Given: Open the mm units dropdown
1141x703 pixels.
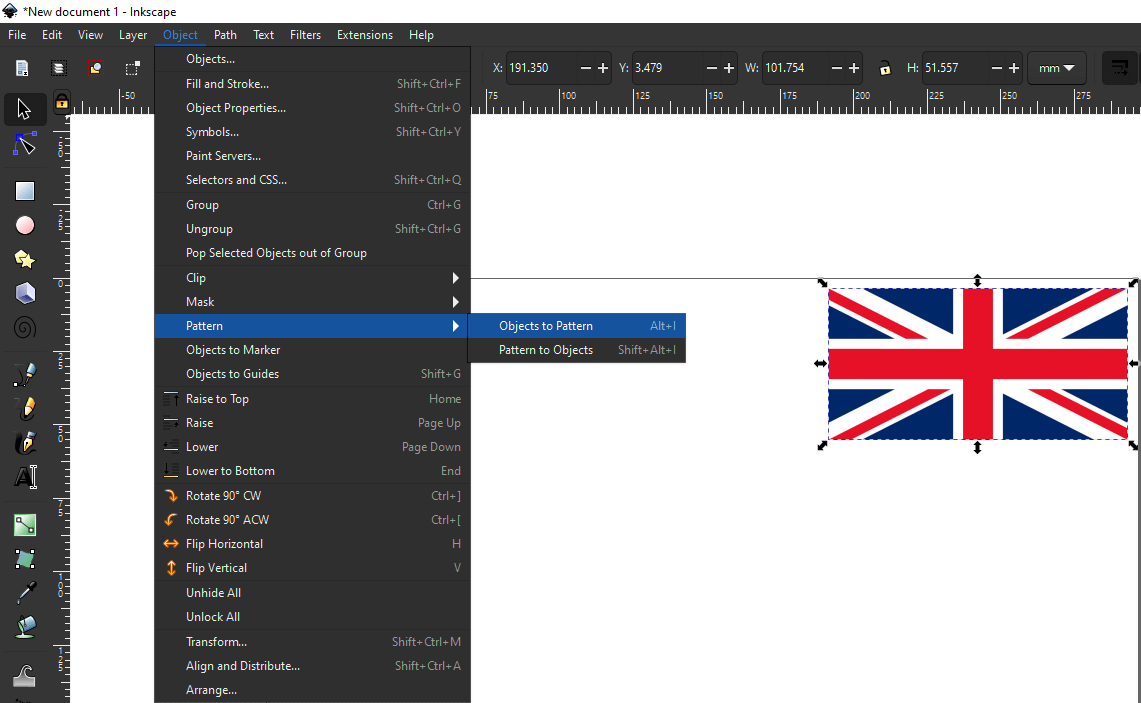Looking at the screenshot, I should (x=1057, y=68).
